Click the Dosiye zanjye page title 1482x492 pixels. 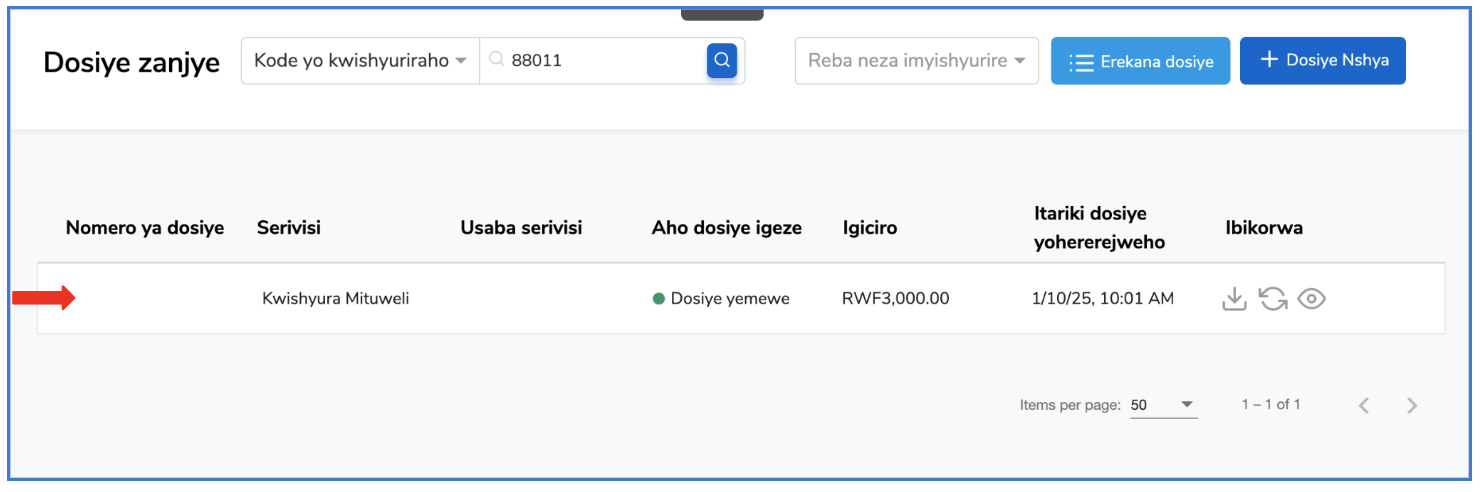(132, 62)
